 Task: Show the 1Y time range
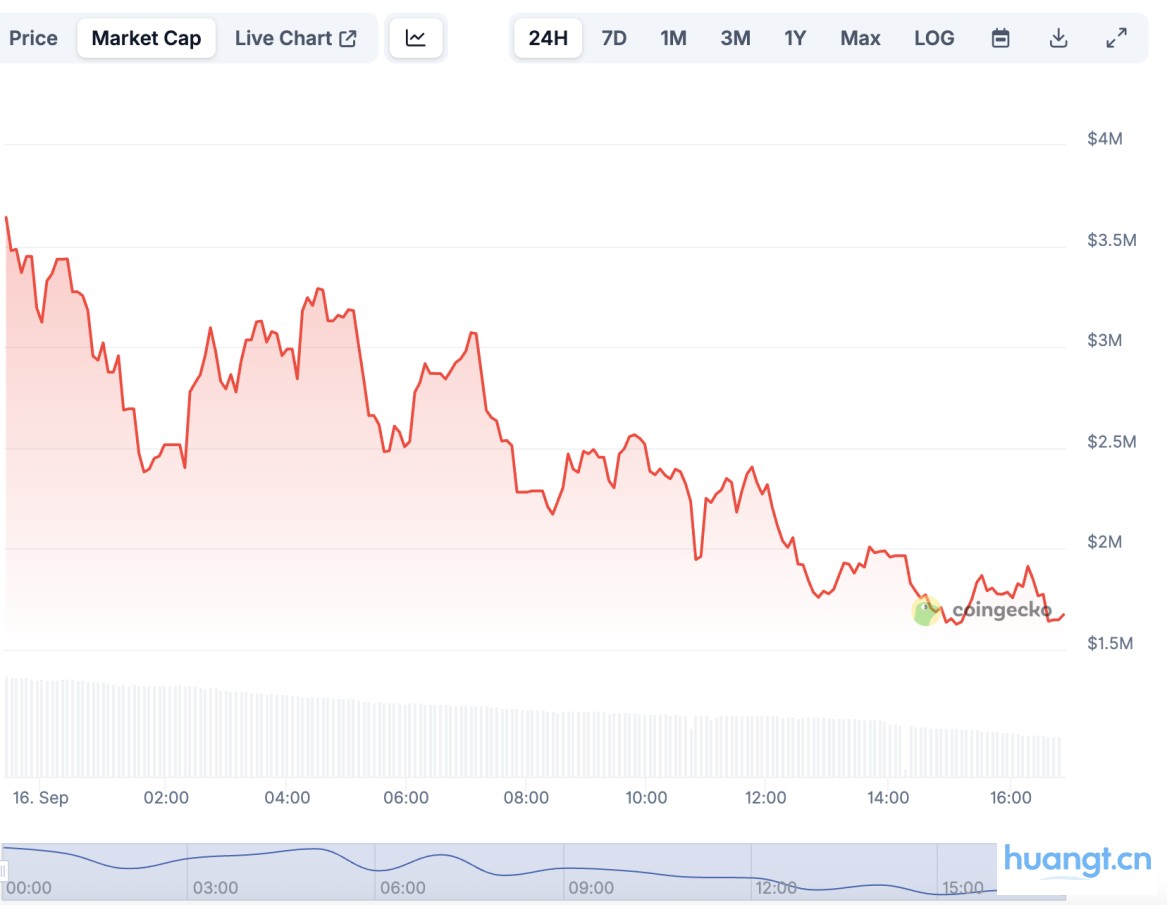[x=795, y=38]
